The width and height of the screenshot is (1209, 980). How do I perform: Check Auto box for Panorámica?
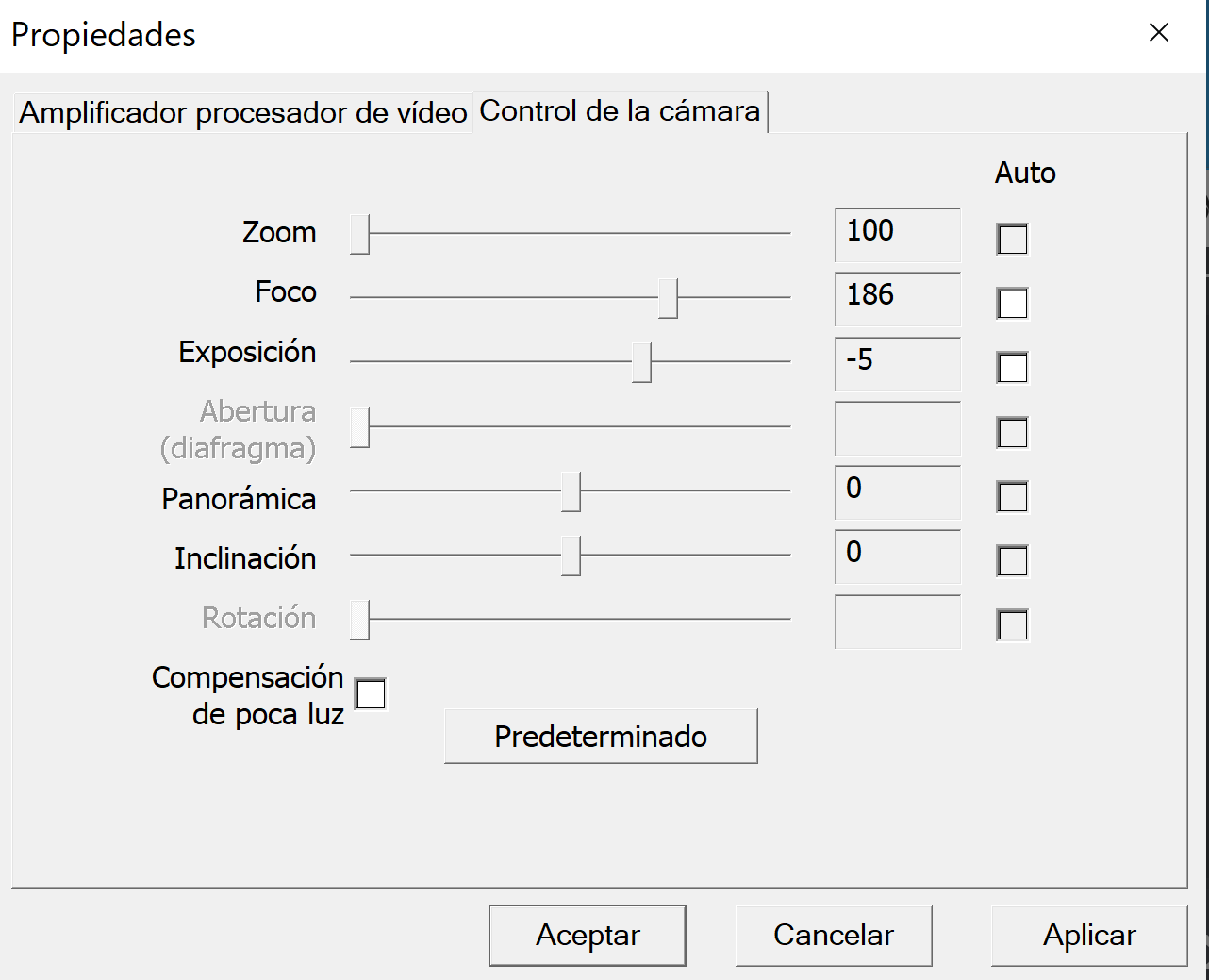(1012, 496)
